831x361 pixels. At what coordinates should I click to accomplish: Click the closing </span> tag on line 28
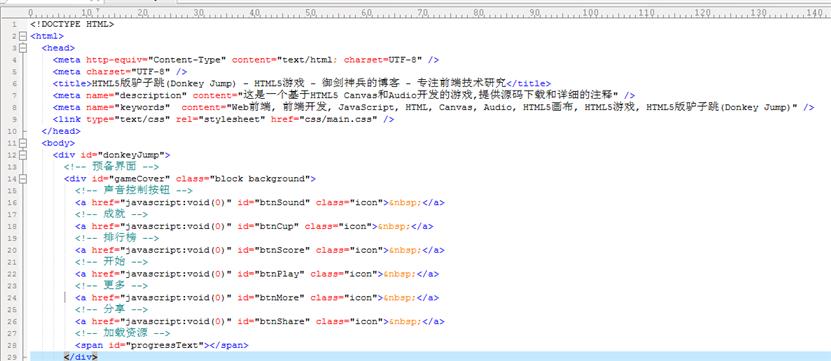pos(228,345)
